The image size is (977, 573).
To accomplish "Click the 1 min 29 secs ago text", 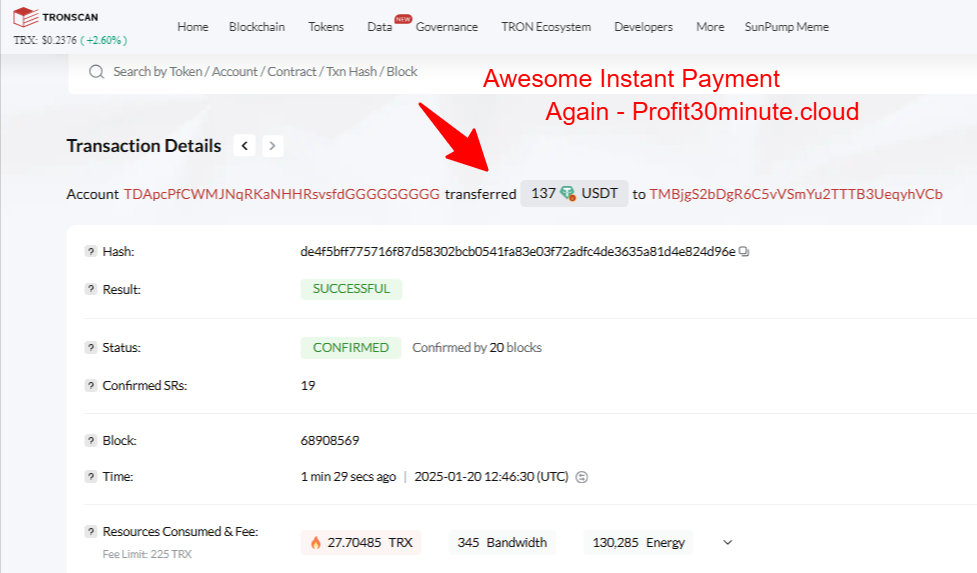I will (x=348, y=476).
